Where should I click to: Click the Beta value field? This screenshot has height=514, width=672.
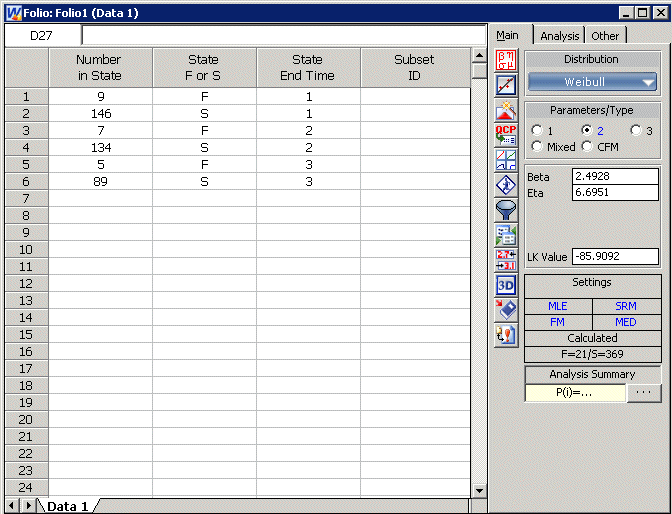click(x=614, y=176)
